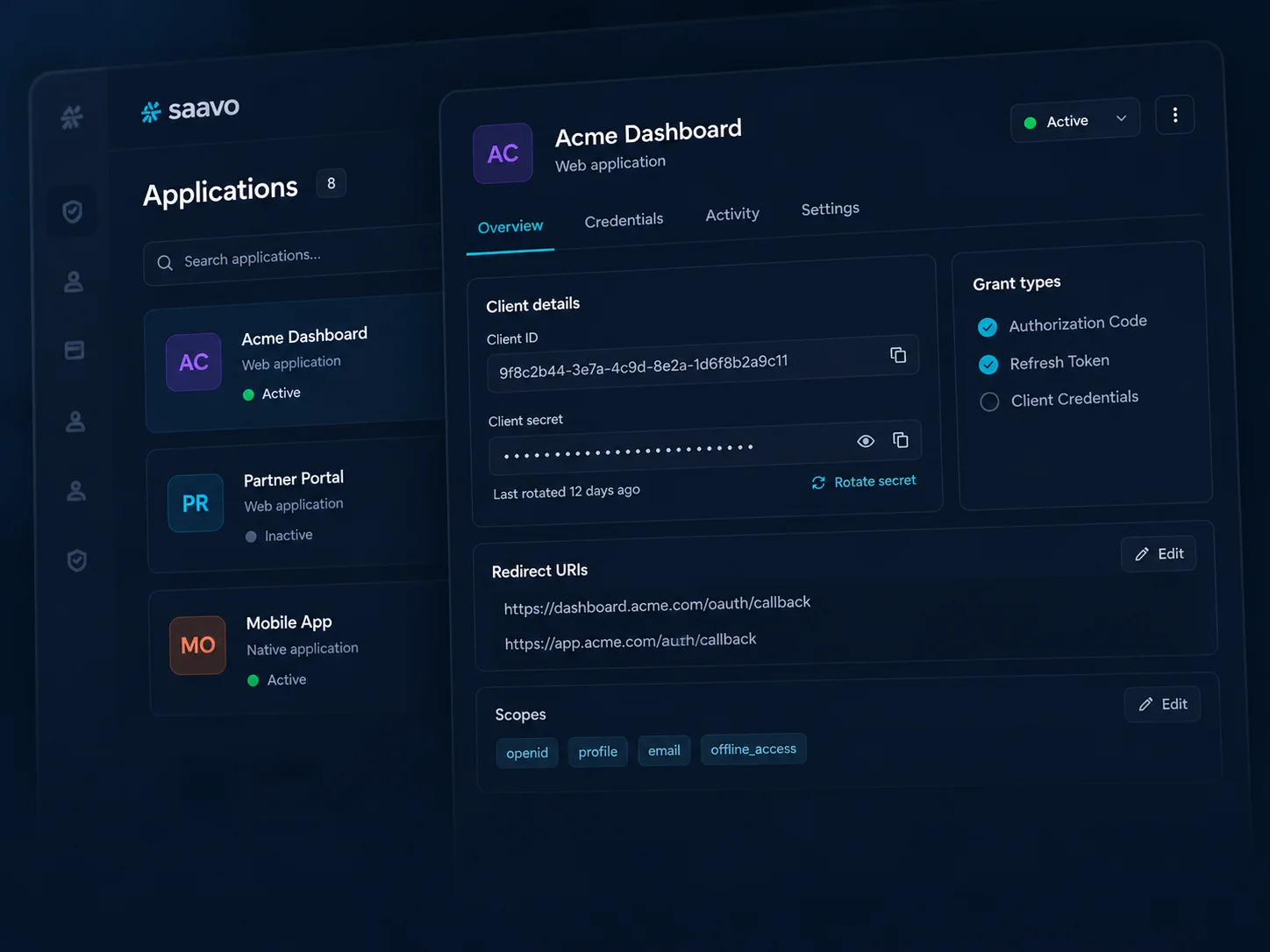The height and width of the screenshot is (952, 1270).
Task: Click the MO avatar of Mobile App
Action: pos(197,645)
